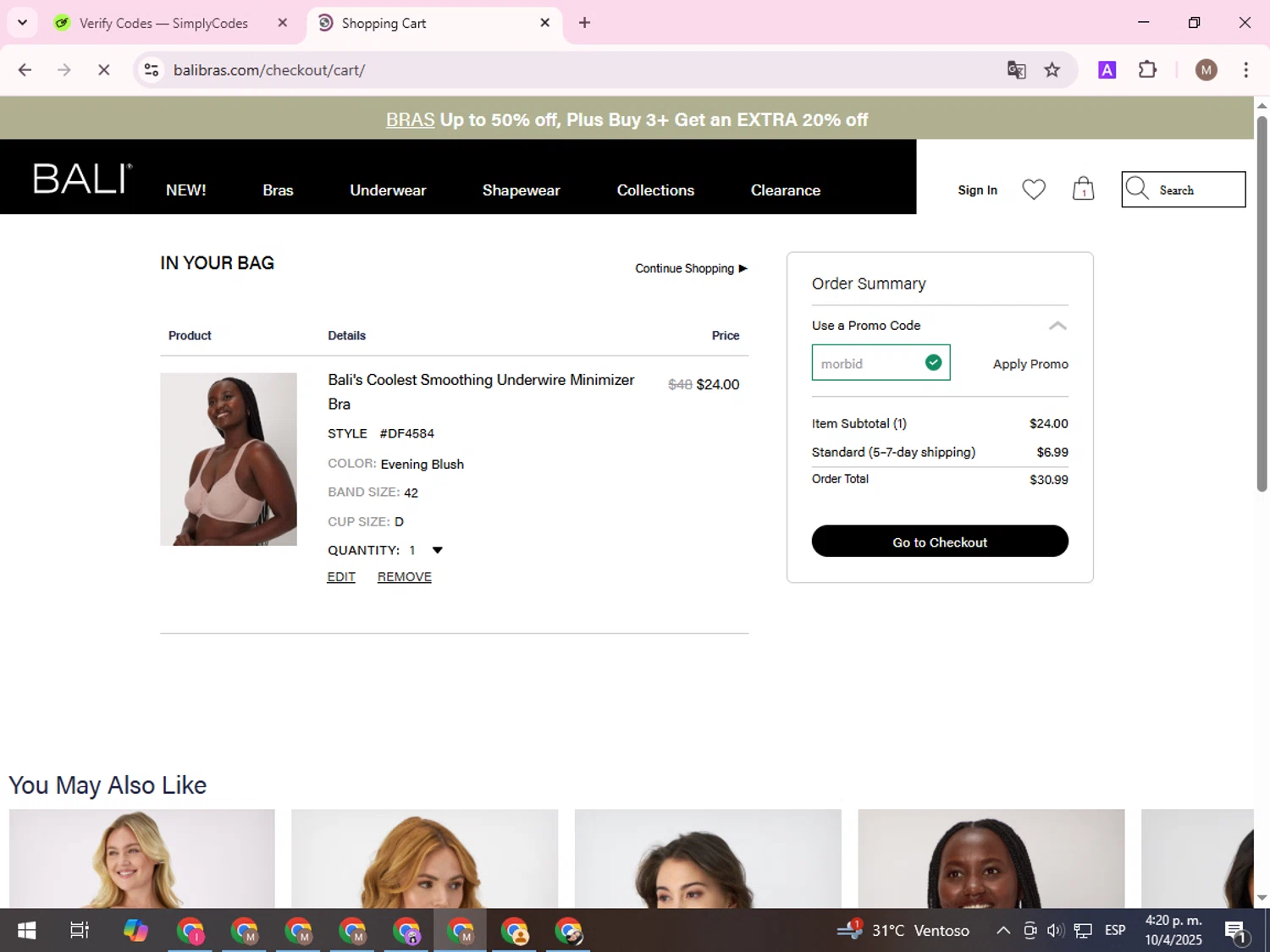Click the forward navigation arrow
The width and height of the screenshot is (1270, 952).
[64, 70]
